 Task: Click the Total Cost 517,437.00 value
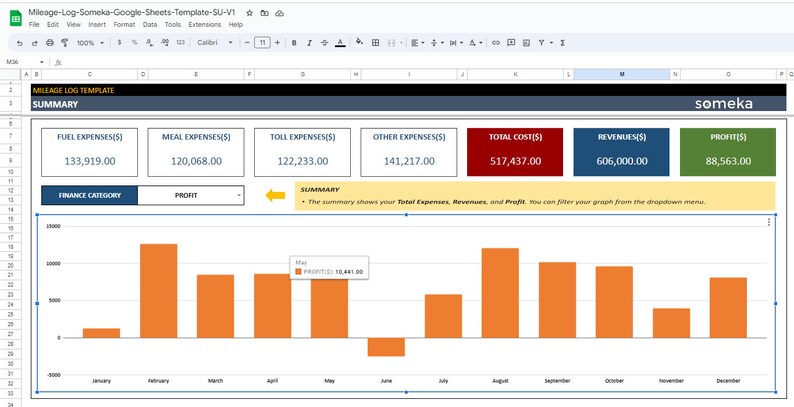(515, 161)
